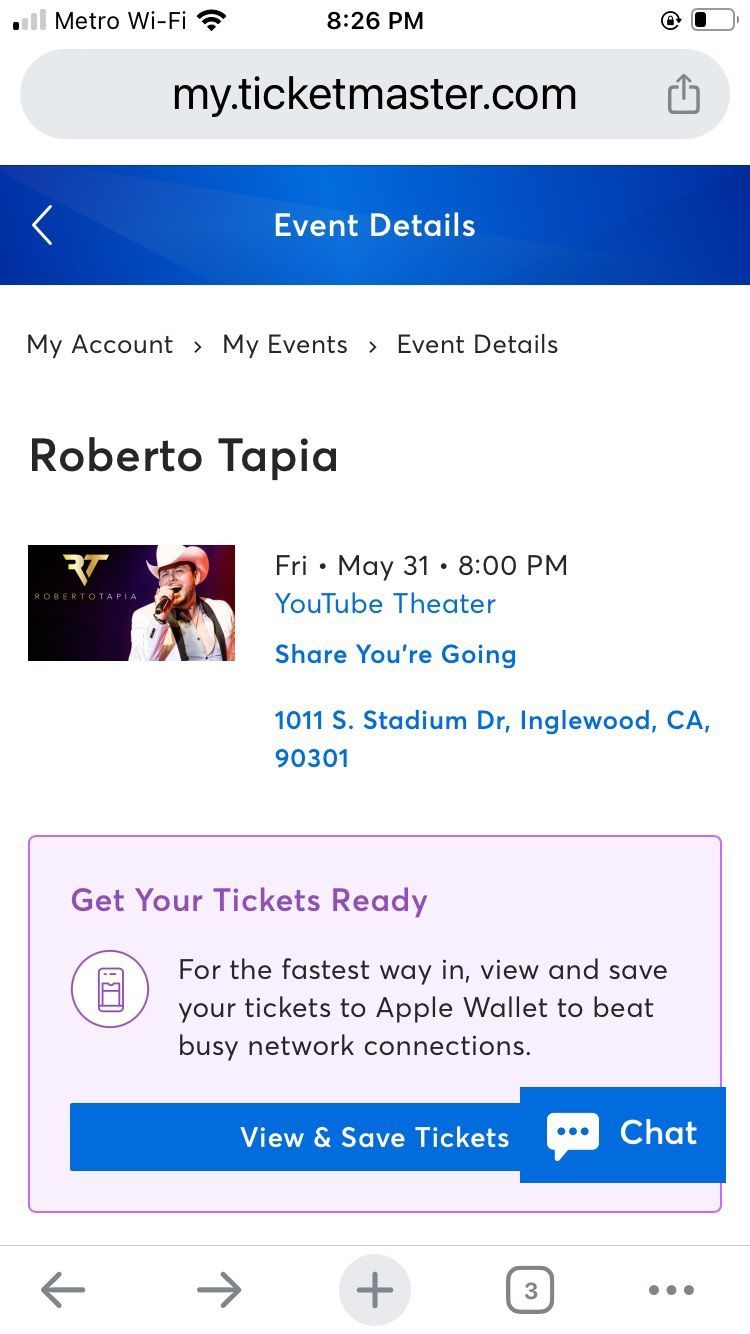
Task: Open the 1011 S. Stadium Dr address
Action: tap(491, 739)
